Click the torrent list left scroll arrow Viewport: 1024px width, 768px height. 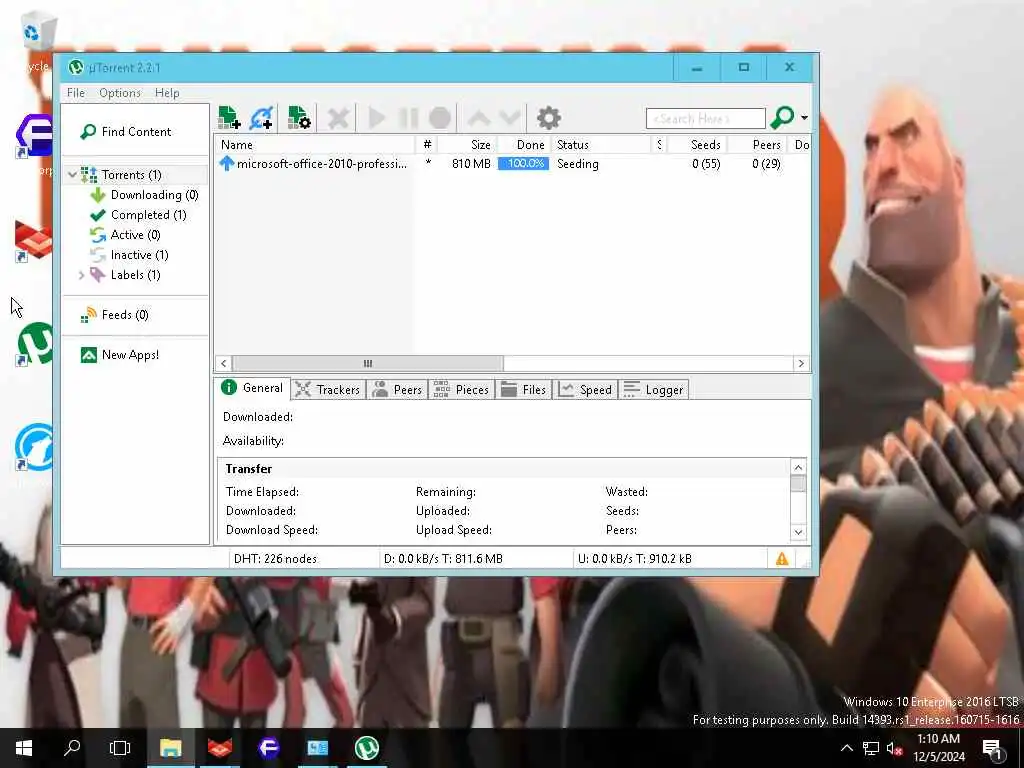(223, 363)
